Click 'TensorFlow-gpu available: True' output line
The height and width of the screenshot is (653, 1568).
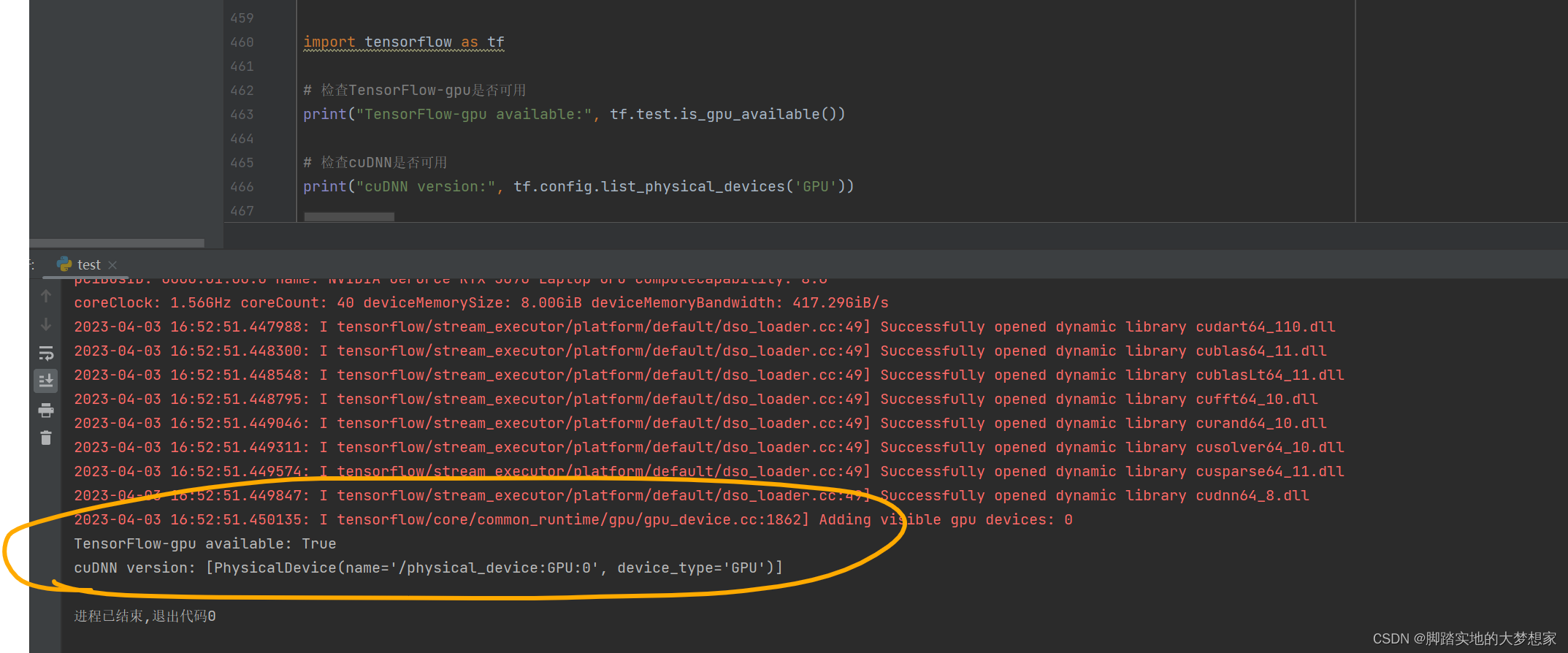click(205, 544)
